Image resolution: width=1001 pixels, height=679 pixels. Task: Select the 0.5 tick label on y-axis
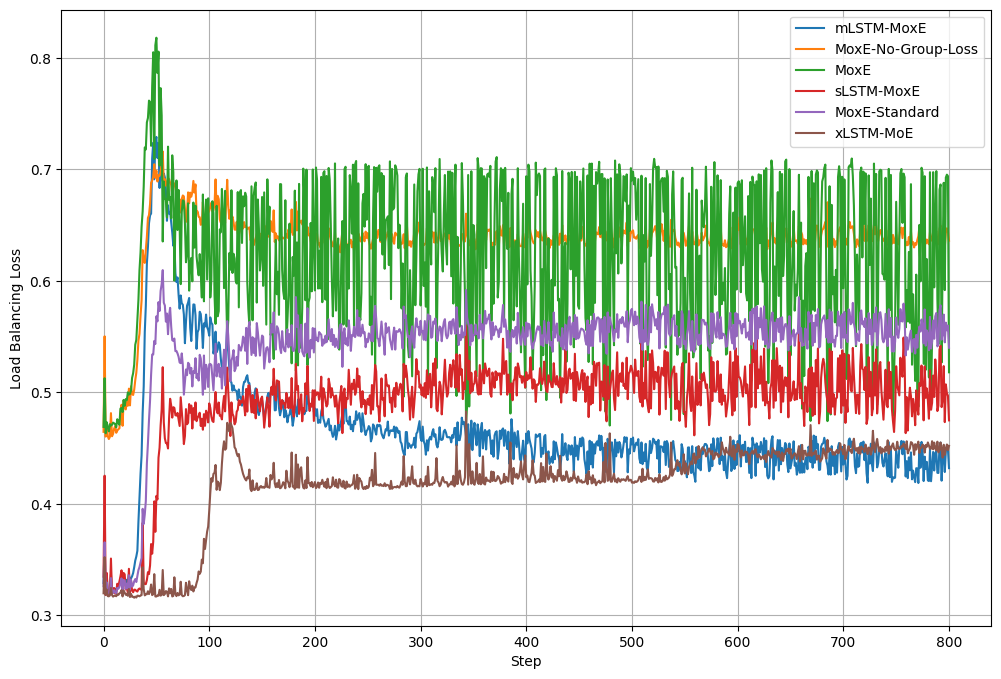point(41,393)
